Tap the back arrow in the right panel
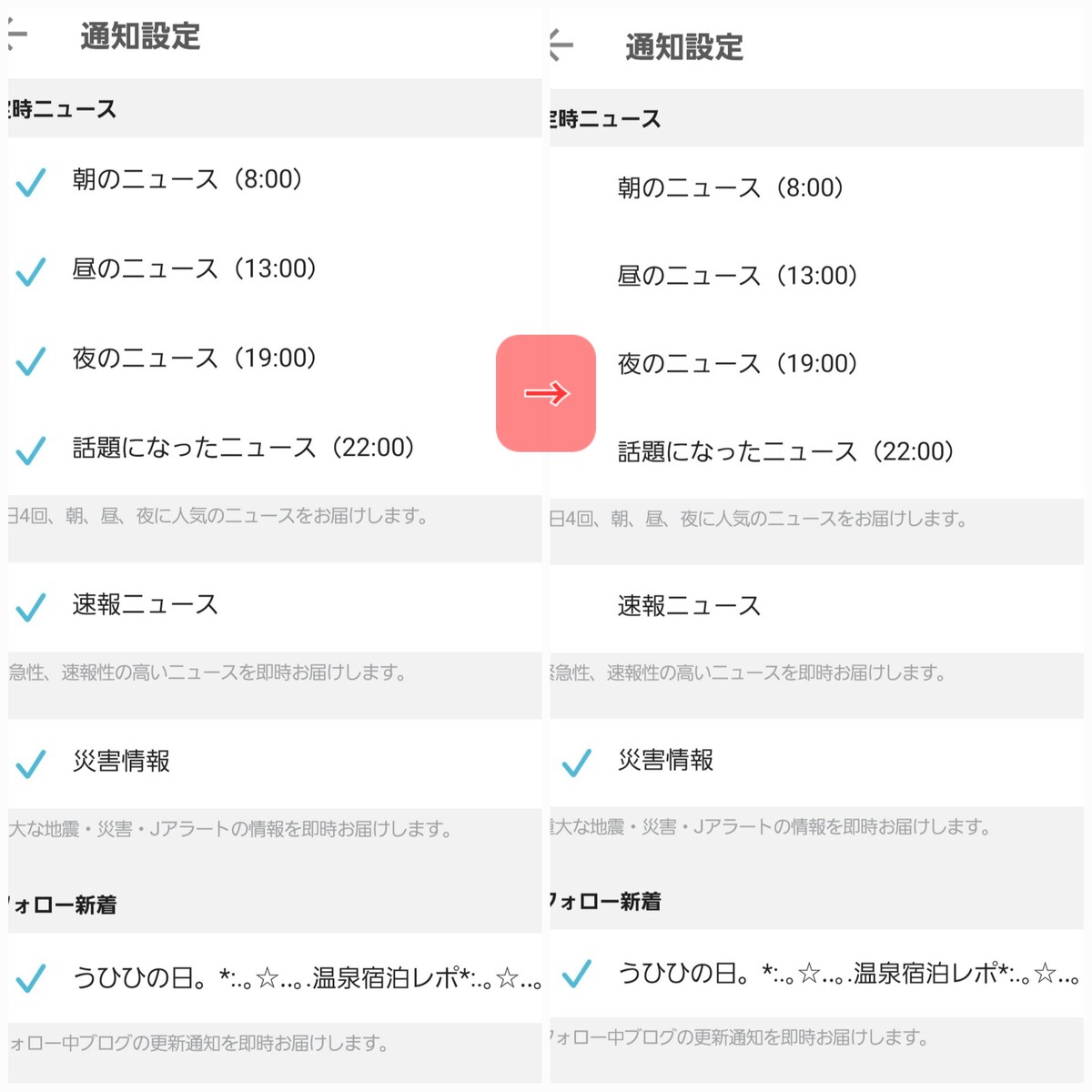The image size is (1092, 1092). 561,45
